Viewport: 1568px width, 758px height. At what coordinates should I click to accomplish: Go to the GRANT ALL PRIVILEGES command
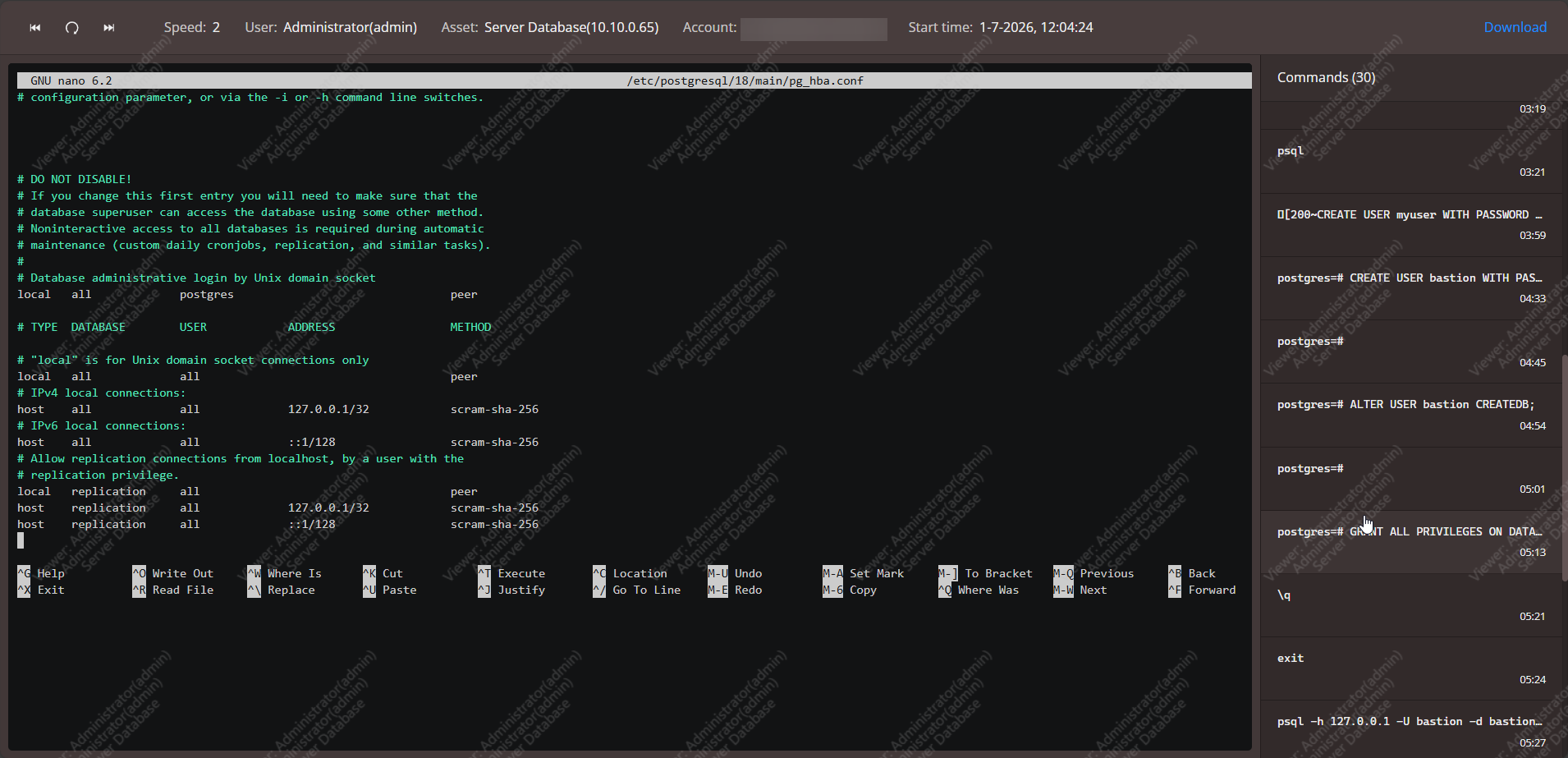pos(1410,540)
